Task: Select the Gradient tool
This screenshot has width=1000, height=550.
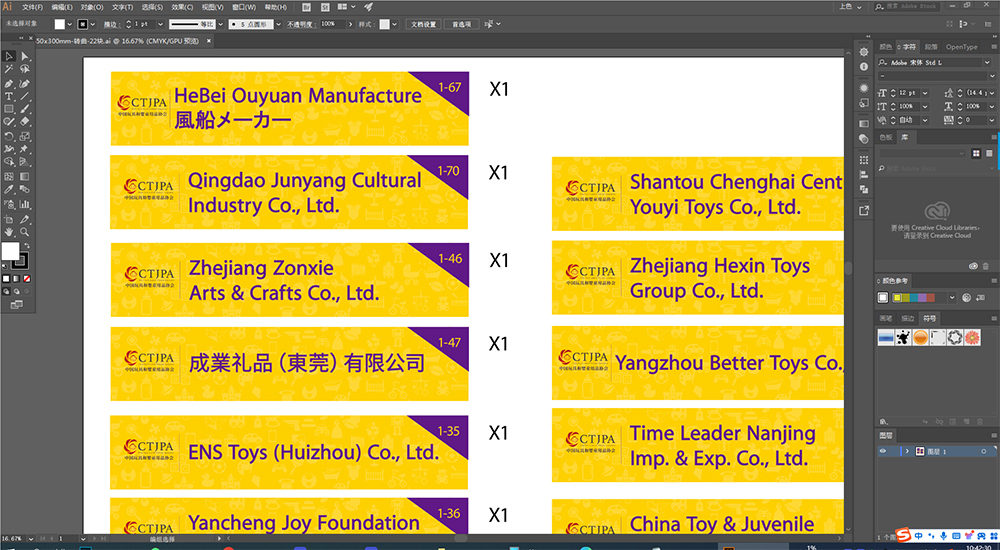Action: click(x=25, y=176)
